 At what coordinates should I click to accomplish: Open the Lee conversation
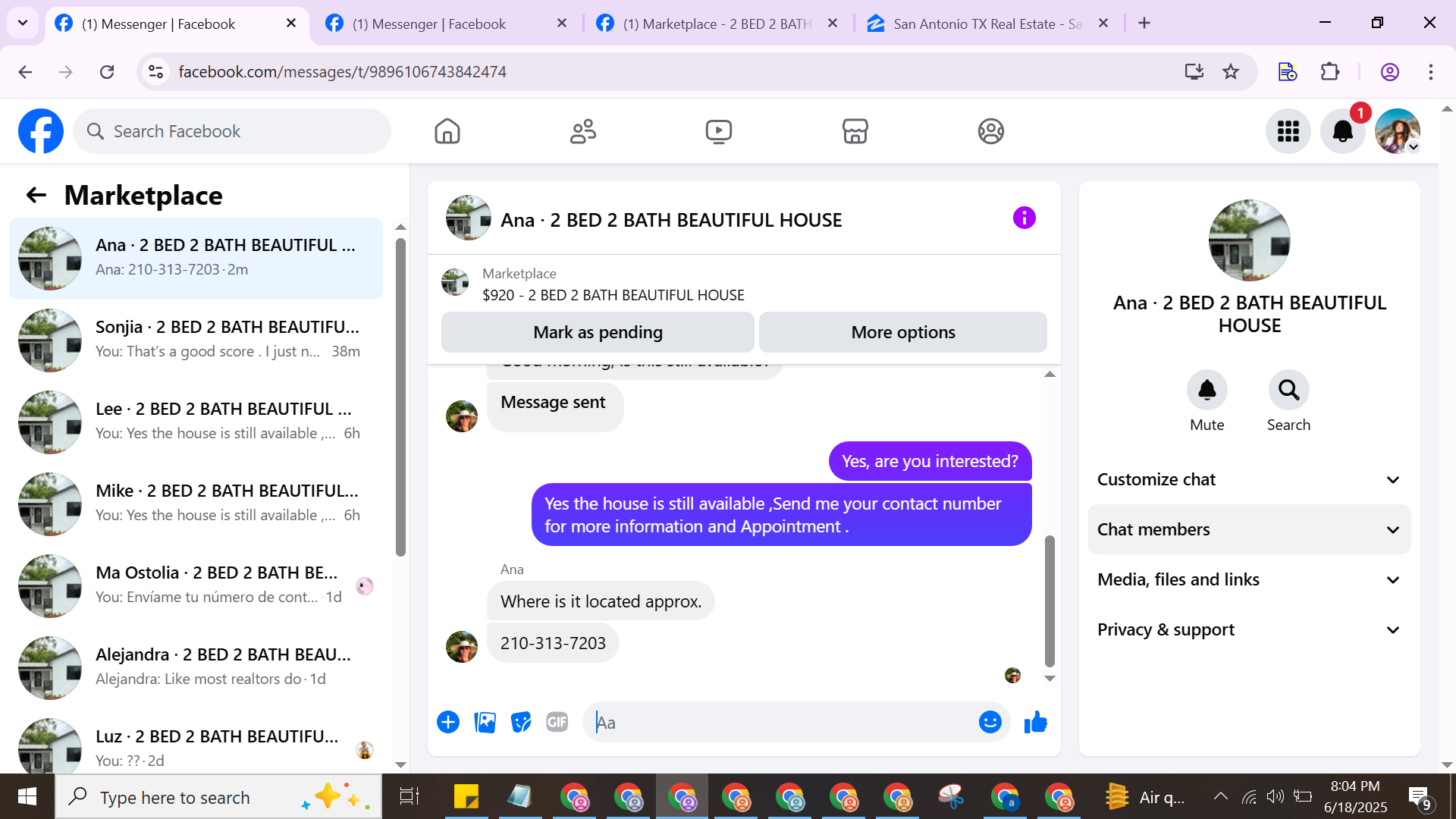196,422
